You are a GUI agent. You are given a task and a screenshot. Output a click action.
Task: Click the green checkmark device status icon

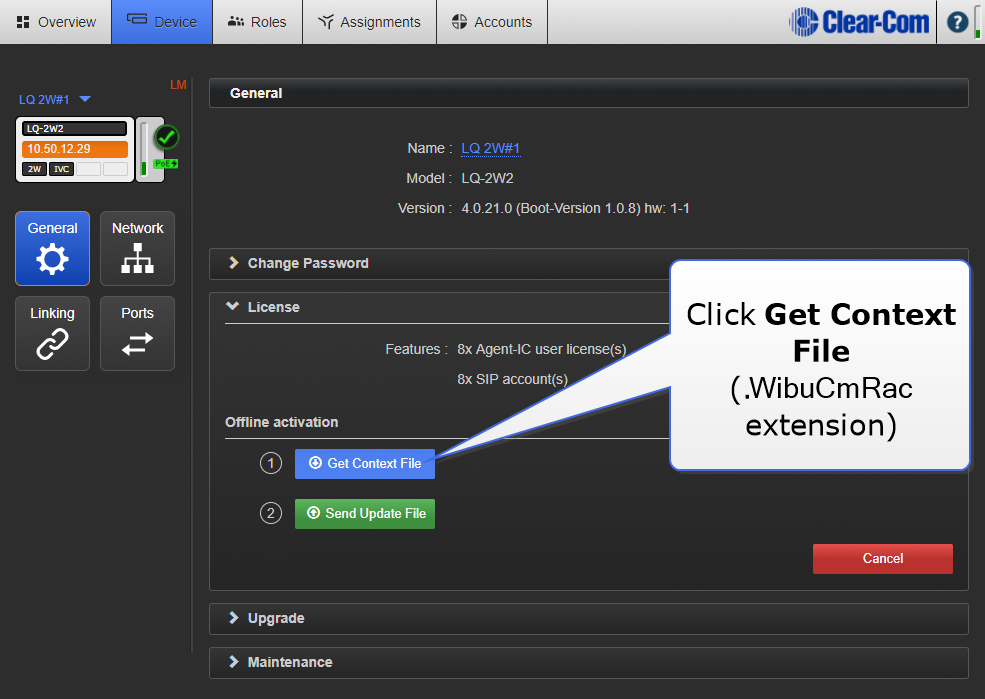[x=166, y=137]
